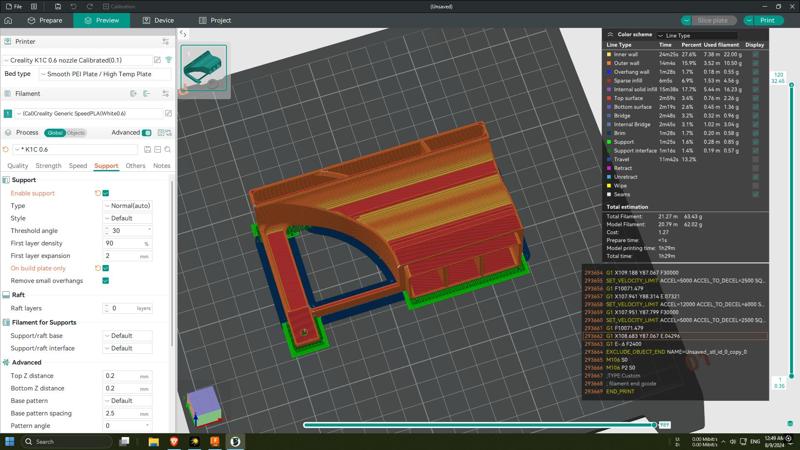The height and width of the screenshot is (450, 800).
Task: Click the save icon in the title bar
Action: pyautogui.click(x=57, y=6)
